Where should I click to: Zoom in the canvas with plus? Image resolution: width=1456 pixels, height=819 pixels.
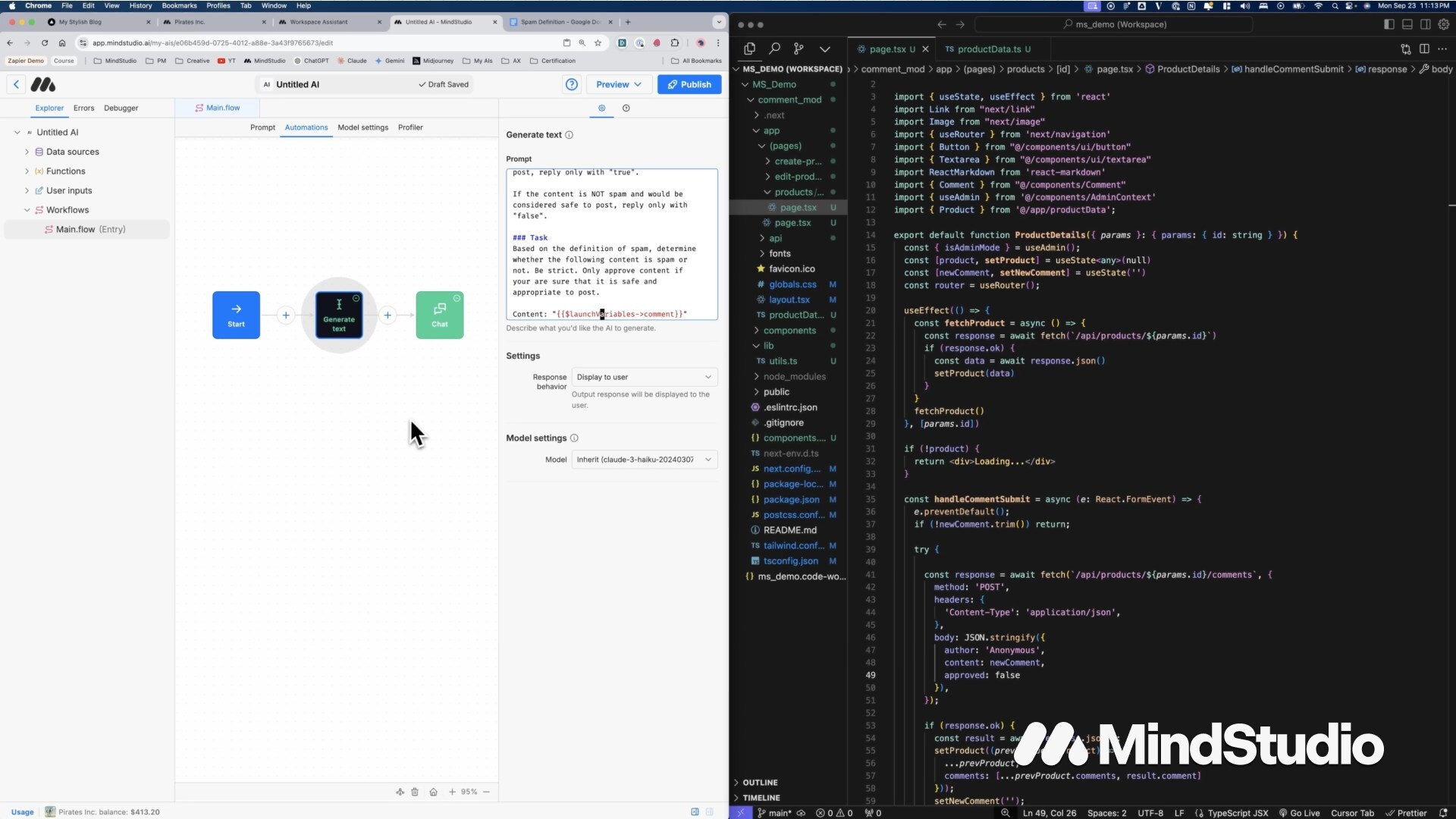(x=452, y=792)
